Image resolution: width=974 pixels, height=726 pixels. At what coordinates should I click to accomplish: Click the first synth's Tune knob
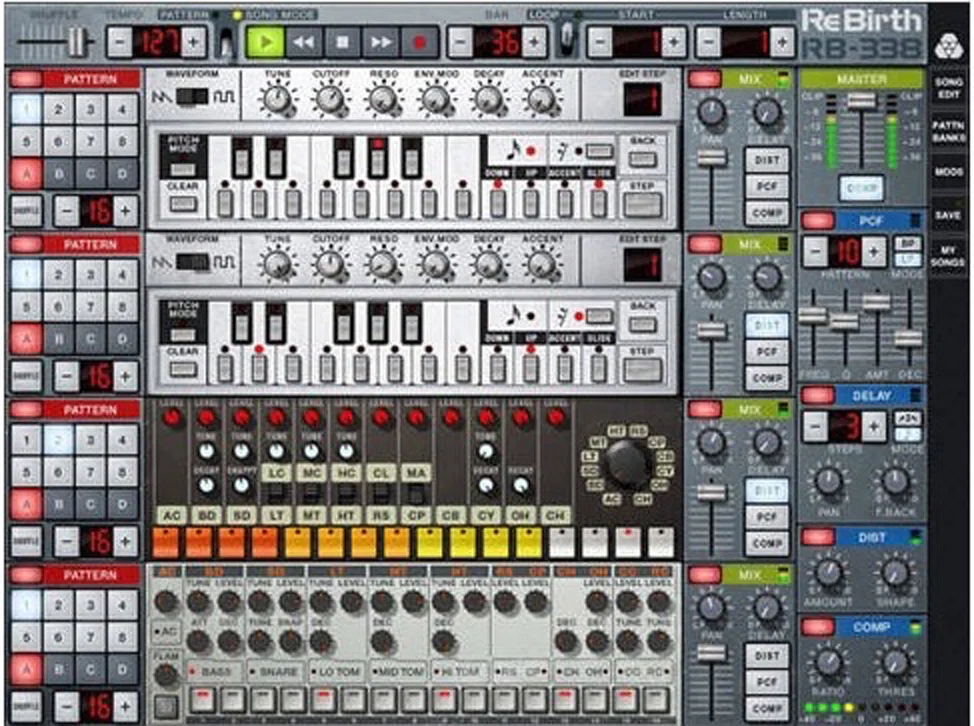click(277, 100)
